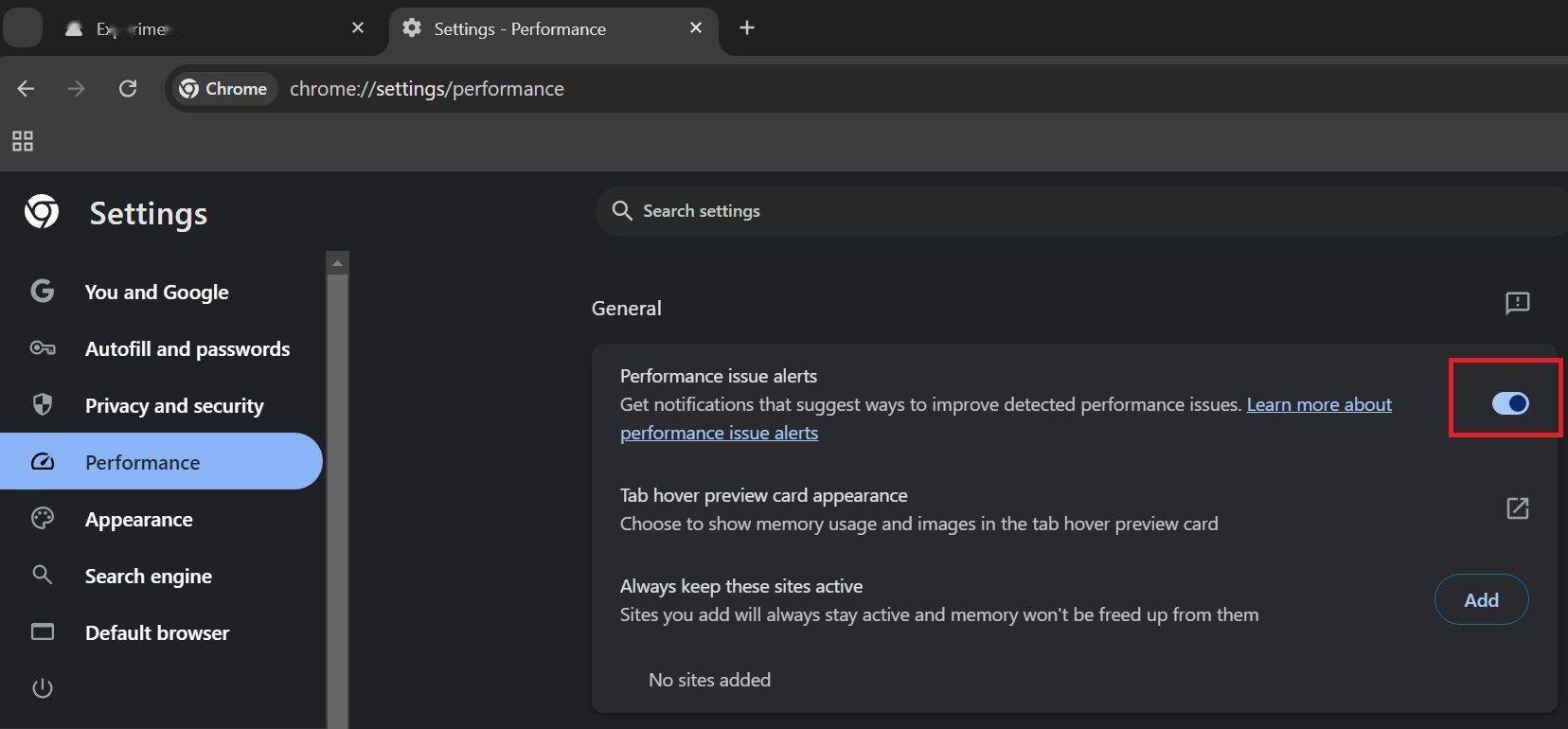Switch to the Settings - Performance tab
The image size is (1568, 729).
click(553, 28)
